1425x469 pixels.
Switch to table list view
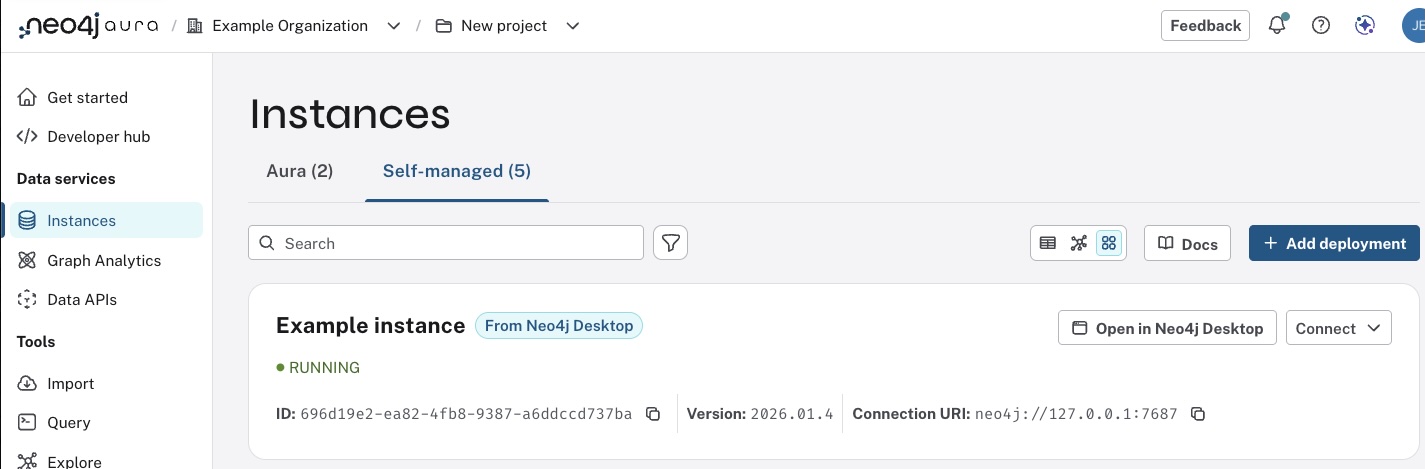1048,243
